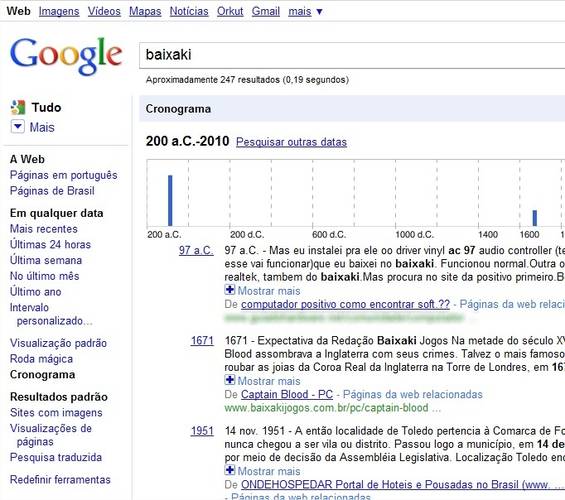The image size is (565, 500).
Task: Select Último ano filter
Action: coord(35,292)
